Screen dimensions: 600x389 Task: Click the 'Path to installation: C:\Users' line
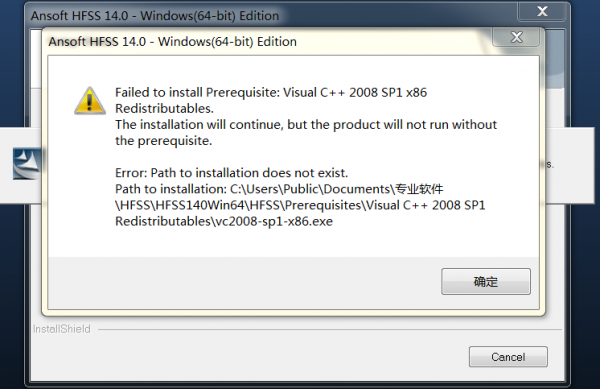click(279, 189)
